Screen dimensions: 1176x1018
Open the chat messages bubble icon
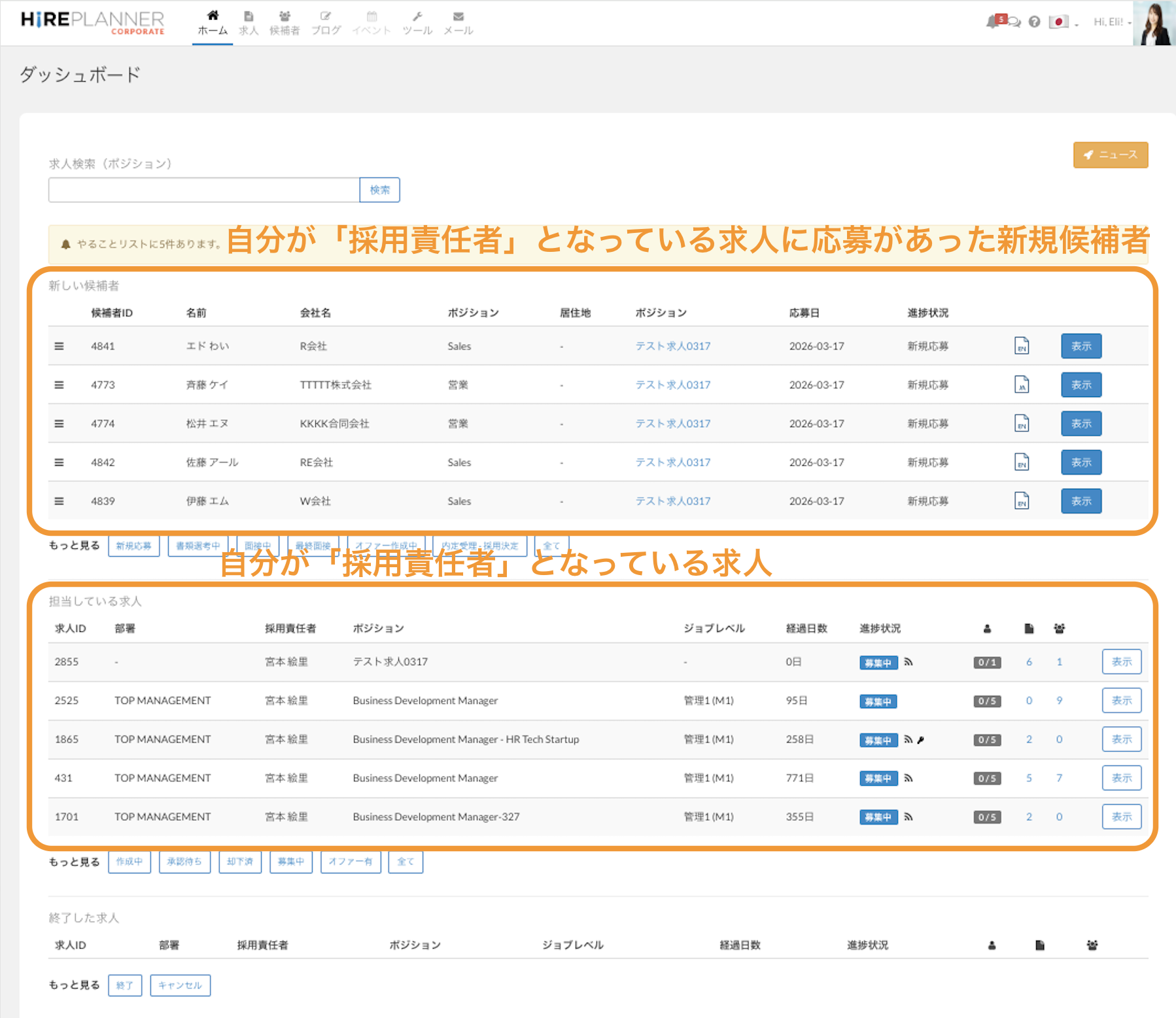coord(1014,22)
